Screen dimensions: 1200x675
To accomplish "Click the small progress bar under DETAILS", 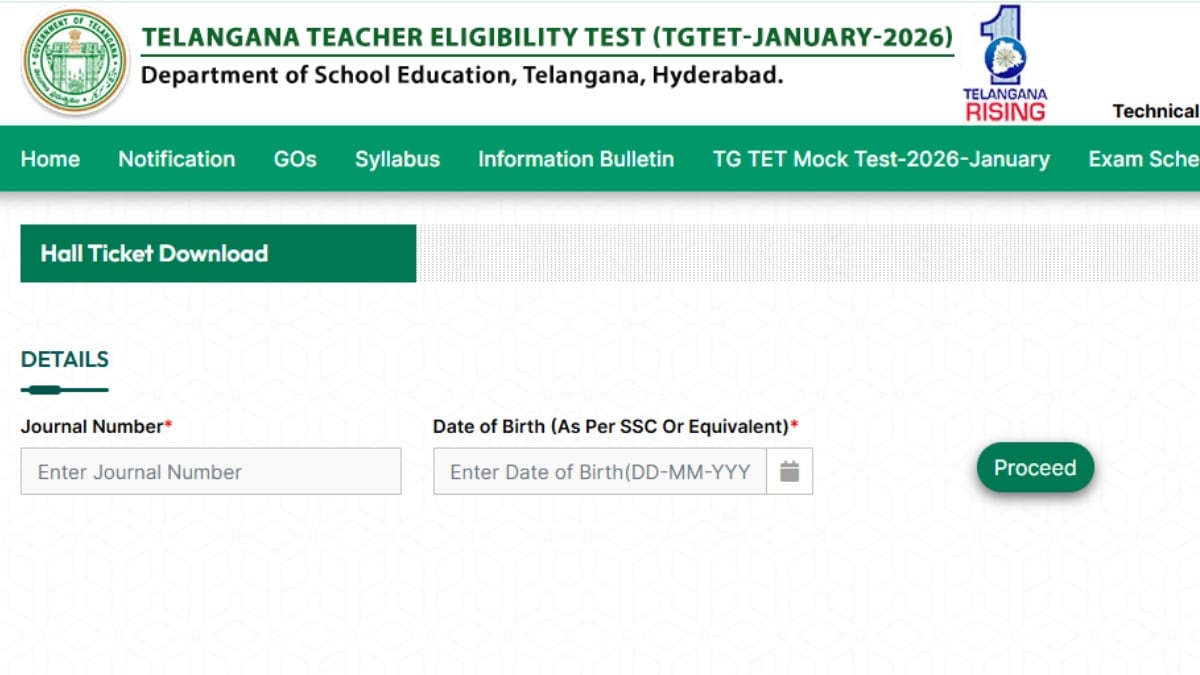I will pyautogui.click(x=64, y=389).
